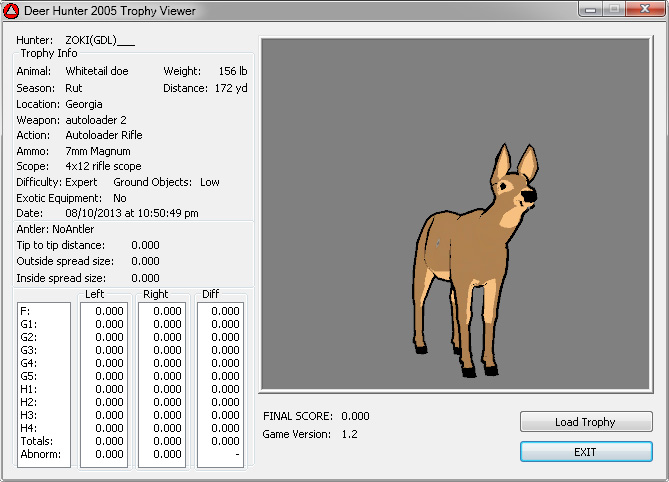Click the FINAL SCORE value 0.000
The height and width of the screenshot is (482, 669).
[x=355, y=416]
